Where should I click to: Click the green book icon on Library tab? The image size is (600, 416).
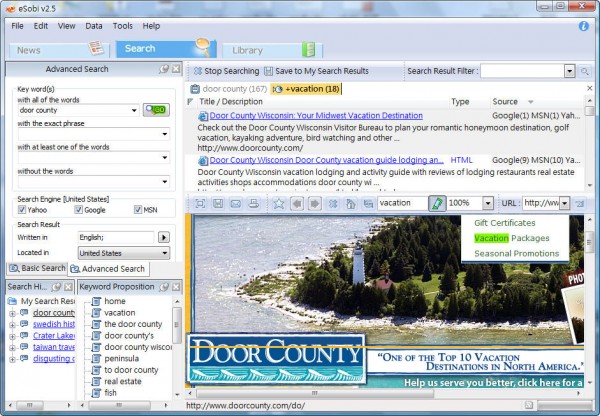point(308,49)
